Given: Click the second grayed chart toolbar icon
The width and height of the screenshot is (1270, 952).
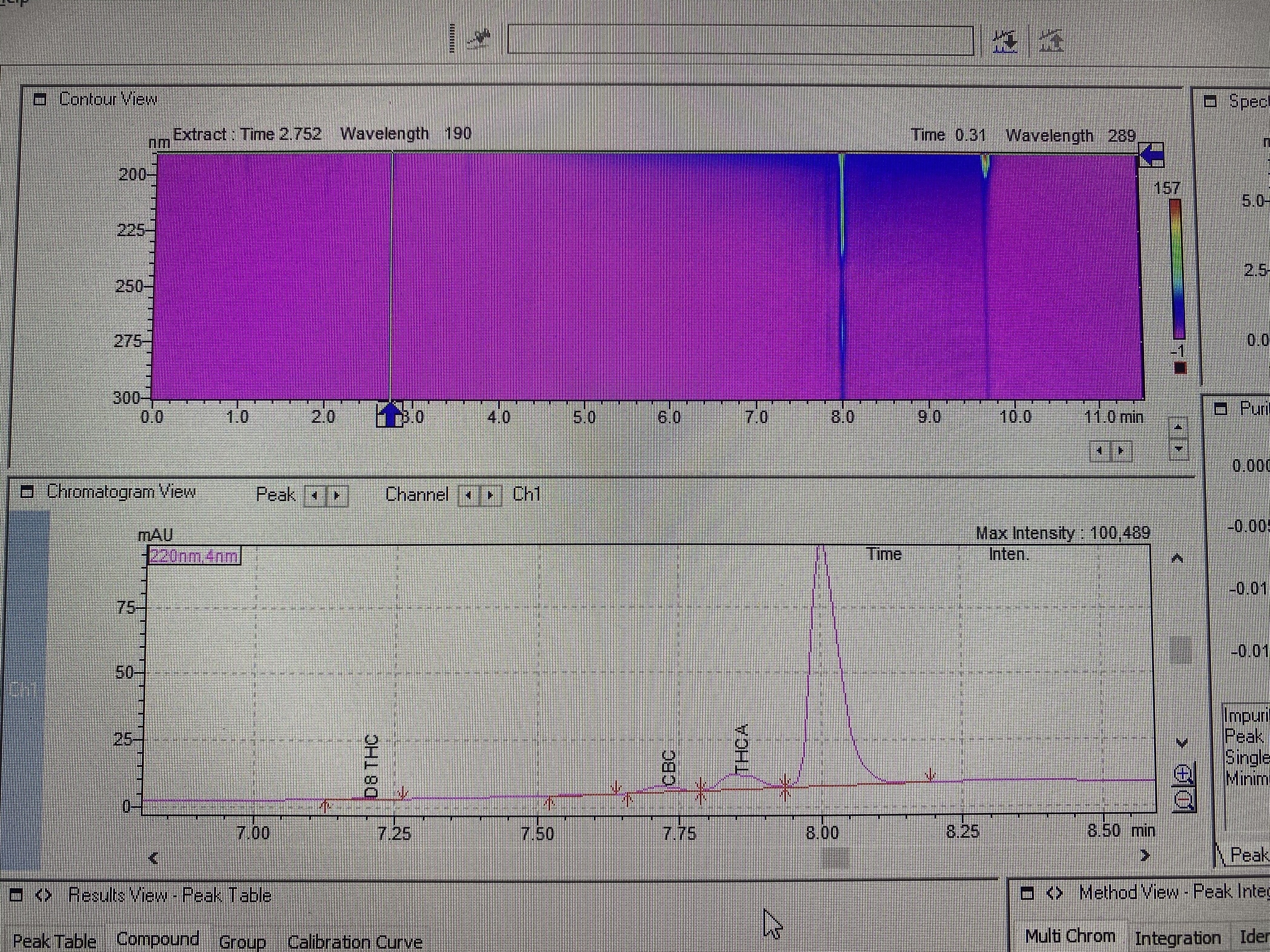Looking at the screenshot, I should [x=1051, y=42].
